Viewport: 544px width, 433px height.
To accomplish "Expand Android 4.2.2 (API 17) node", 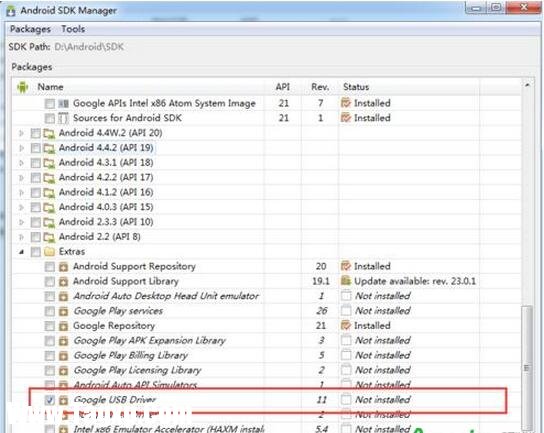I will coord(22,178).
